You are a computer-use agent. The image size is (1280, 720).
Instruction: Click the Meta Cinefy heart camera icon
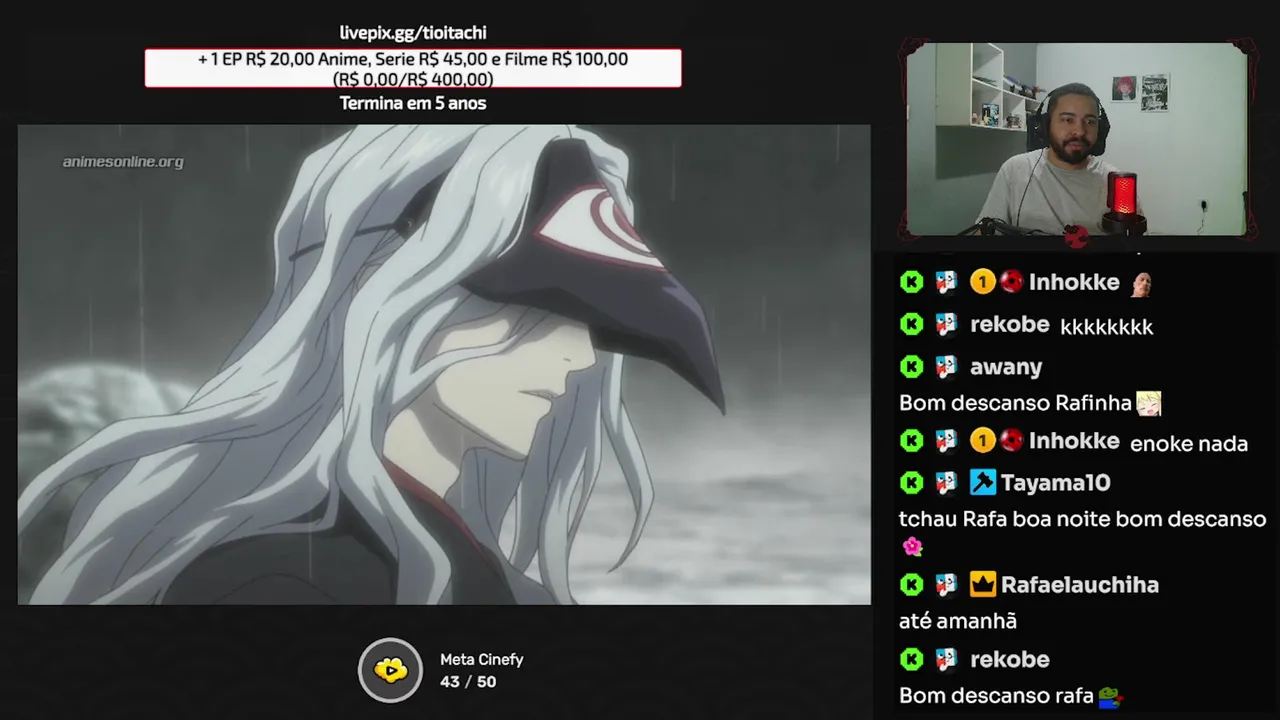tap(391, 670)
